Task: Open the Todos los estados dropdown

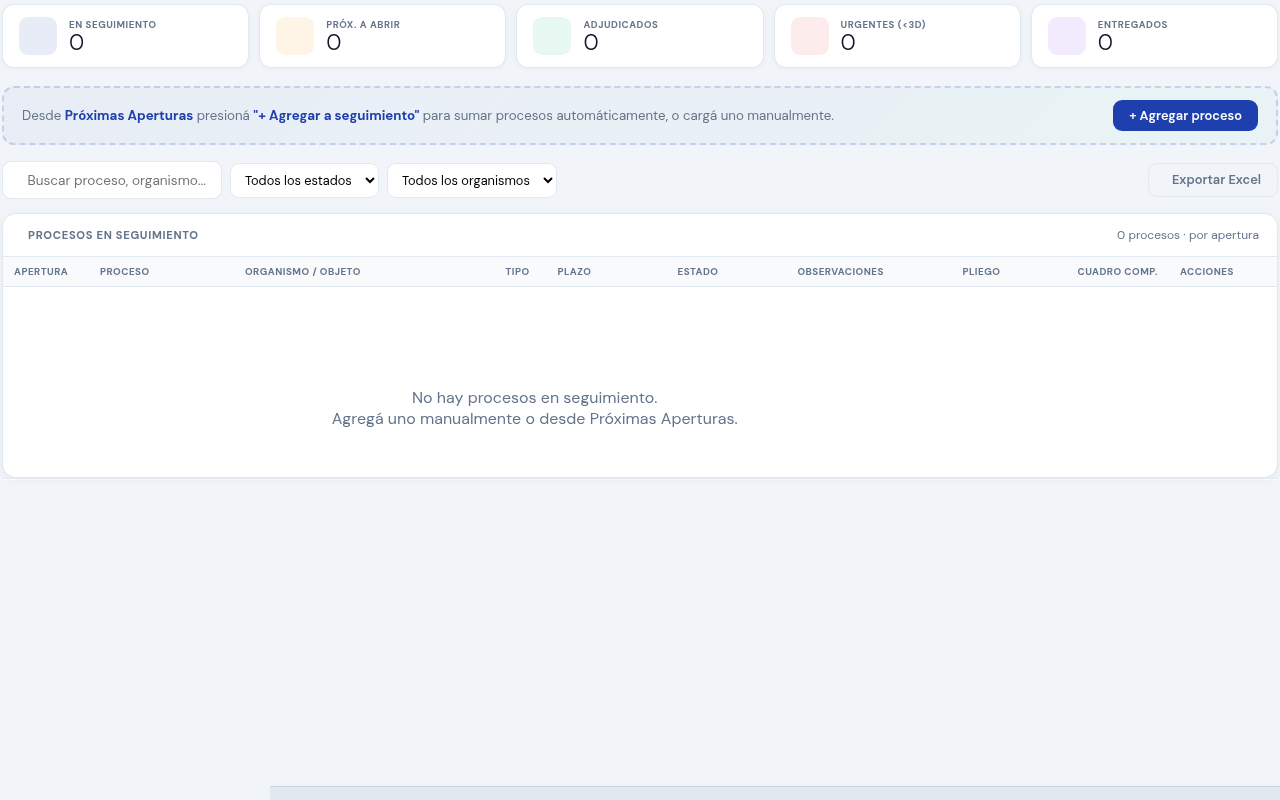Action: coord(304,180)
